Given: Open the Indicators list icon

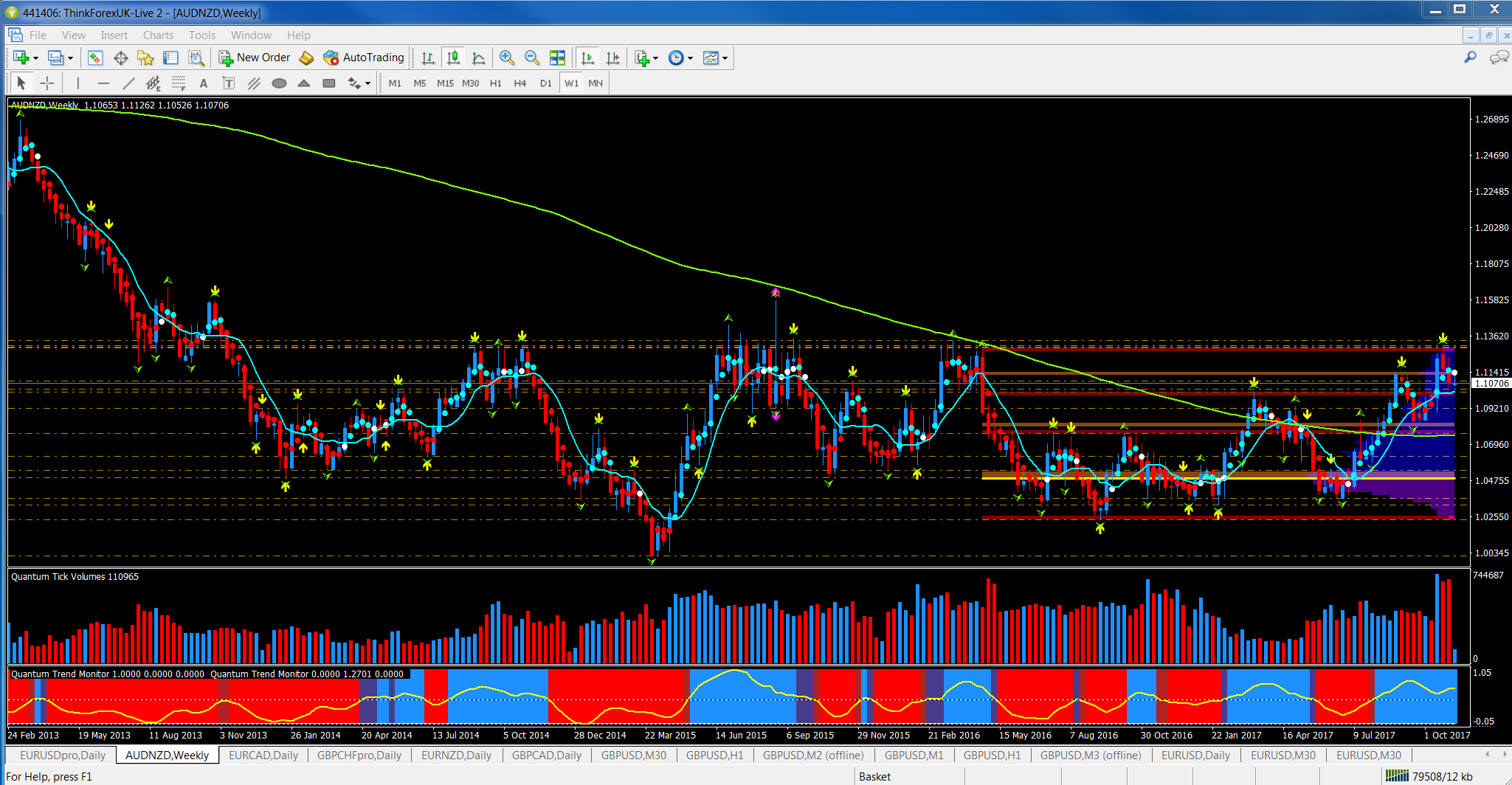Looking at the screenshot, I should [x=642, y=58].
